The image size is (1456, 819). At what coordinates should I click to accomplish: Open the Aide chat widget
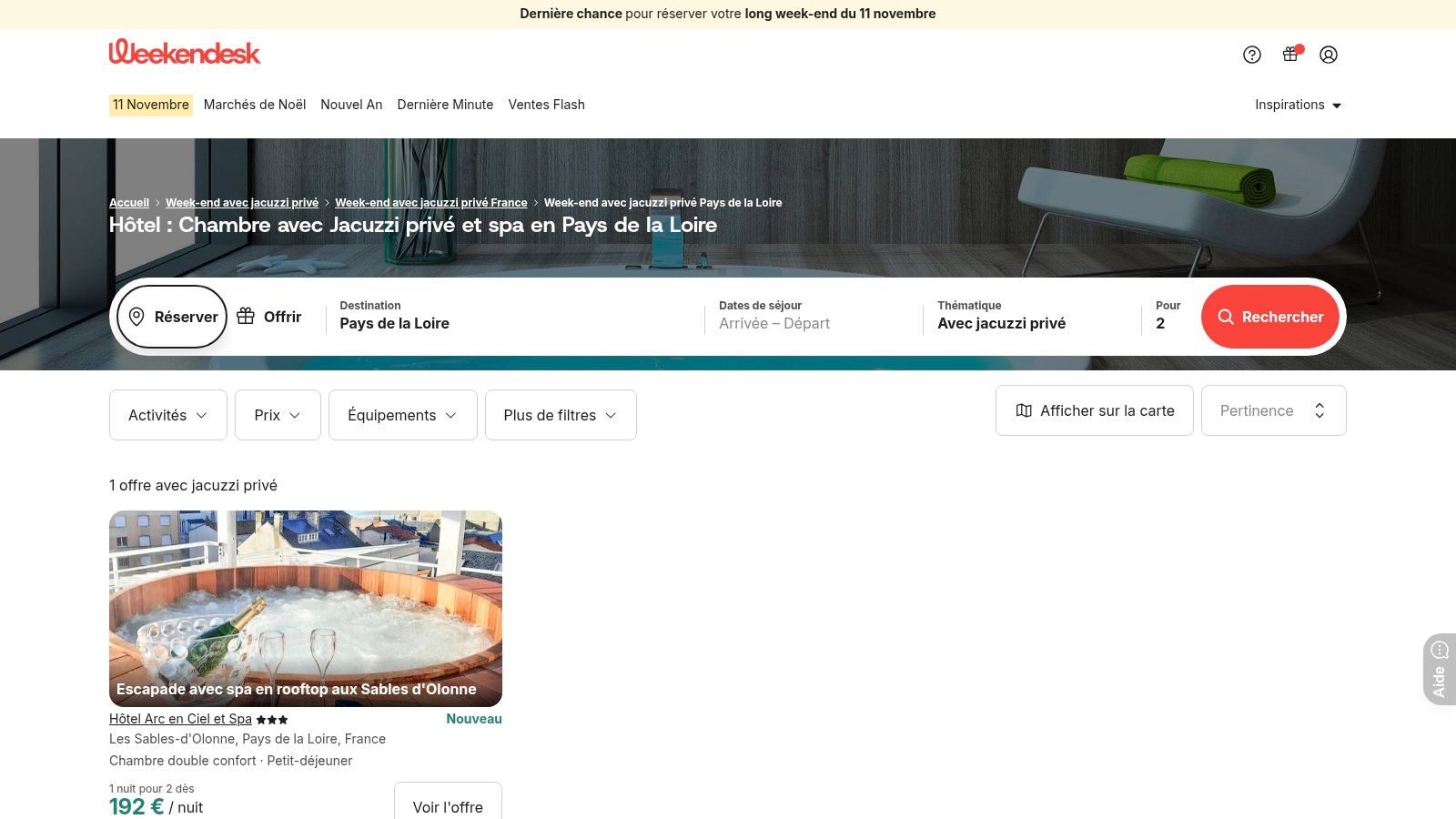click(x=1440, y=669)
